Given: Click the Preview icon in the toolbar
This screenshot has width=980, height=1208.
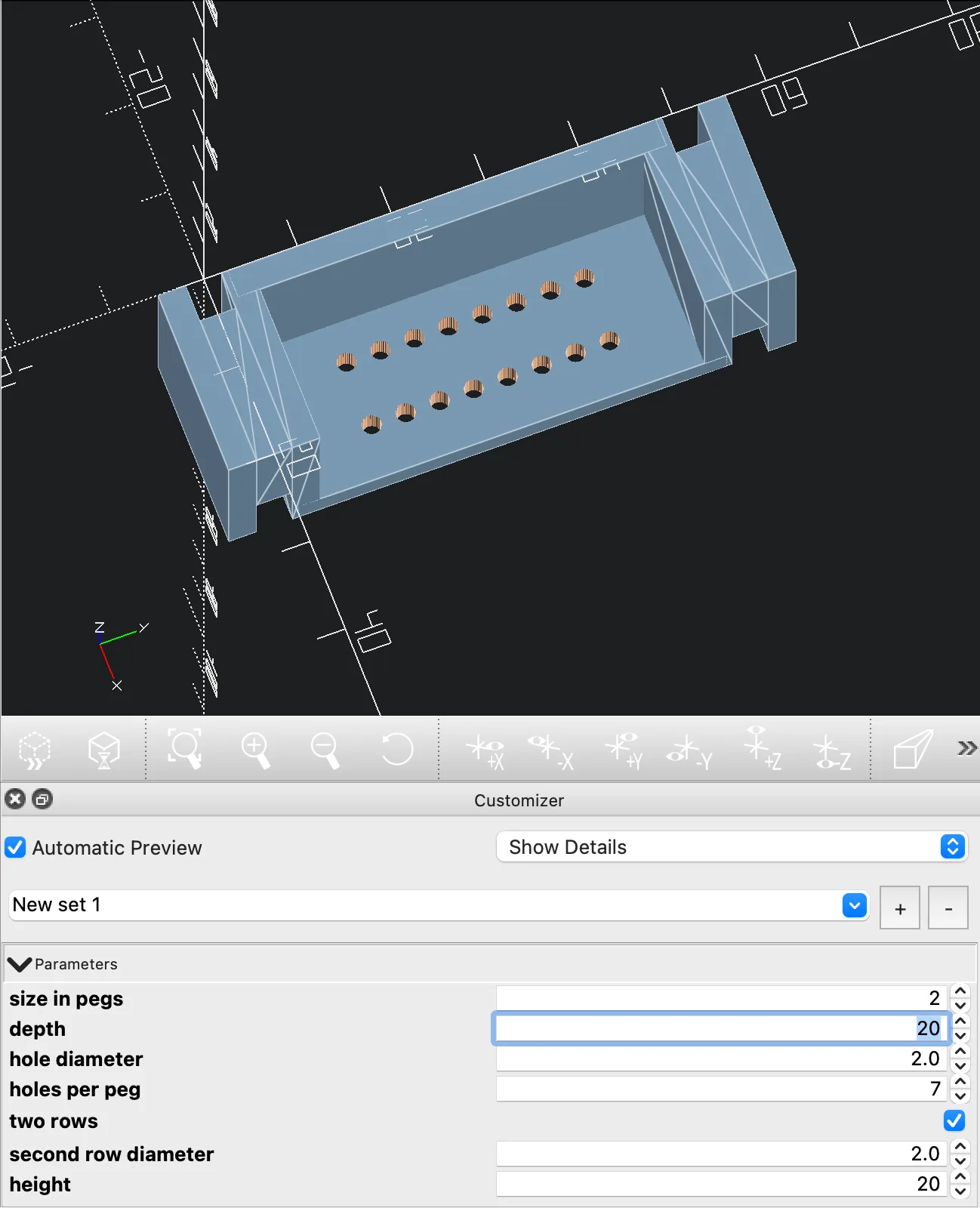Looking at the screenshot, I should click(x=35, y=750).
